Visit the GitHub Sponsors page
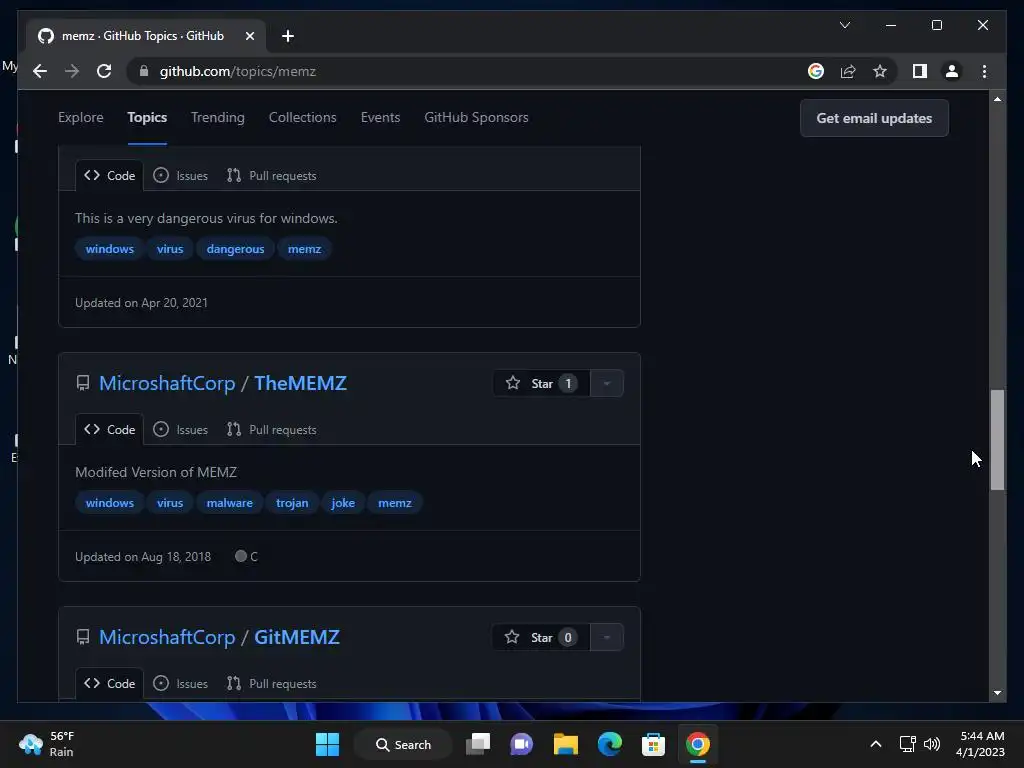 coord(476,118)
